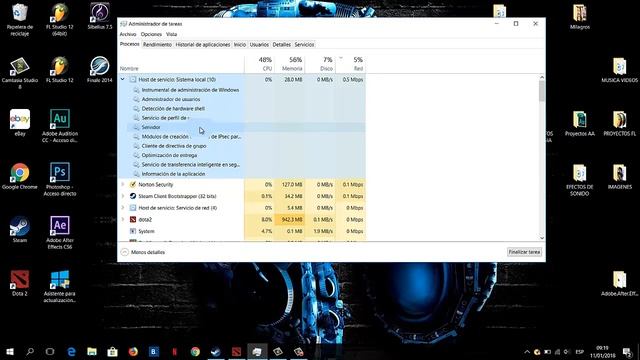Select eBay desktop shortcut
Image resolution: width=640 pixels, height=360 pixels.
coord(20,122)
